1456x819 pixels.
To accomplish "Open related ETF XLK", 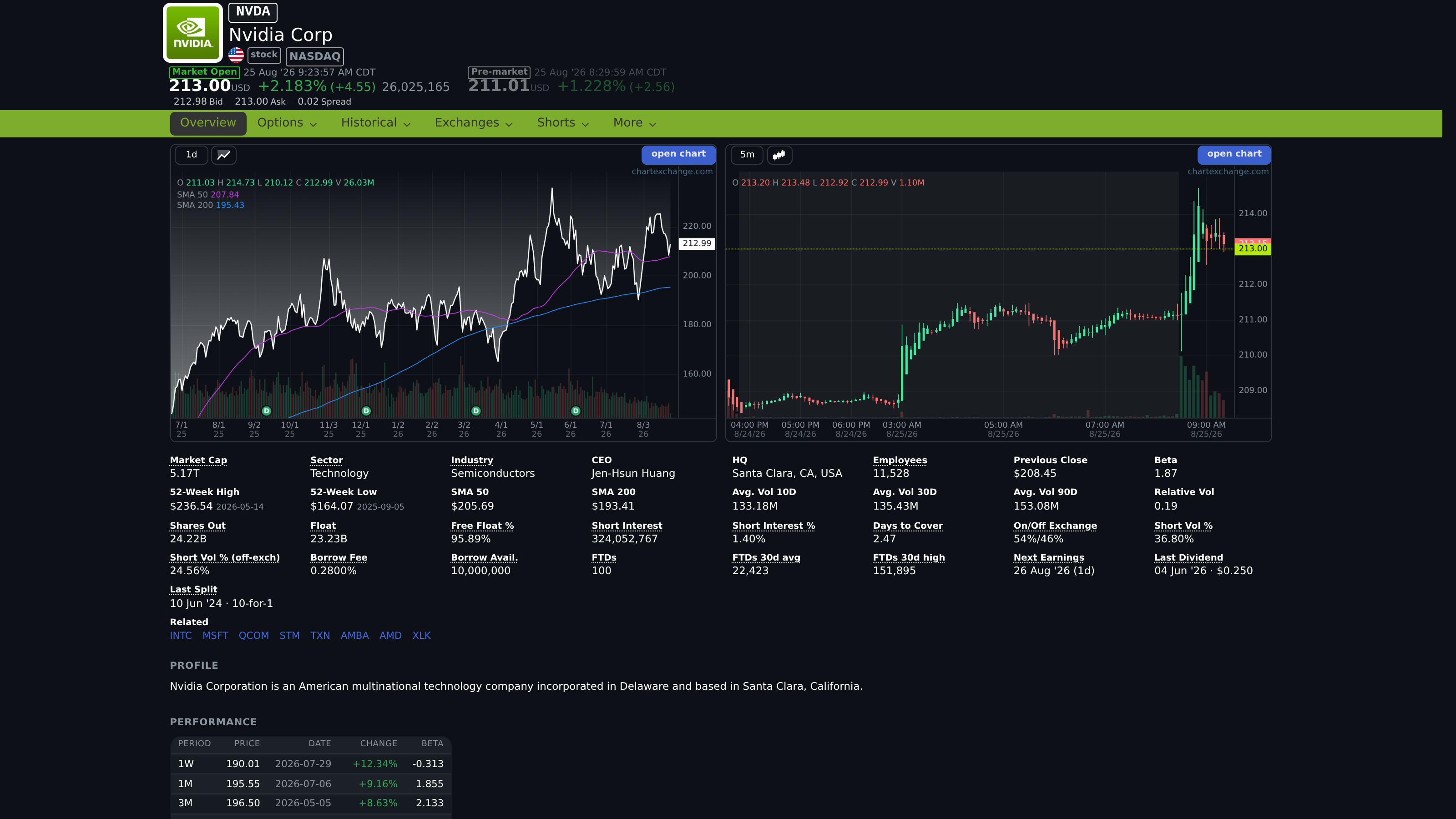I will click(x=422, y=635).
